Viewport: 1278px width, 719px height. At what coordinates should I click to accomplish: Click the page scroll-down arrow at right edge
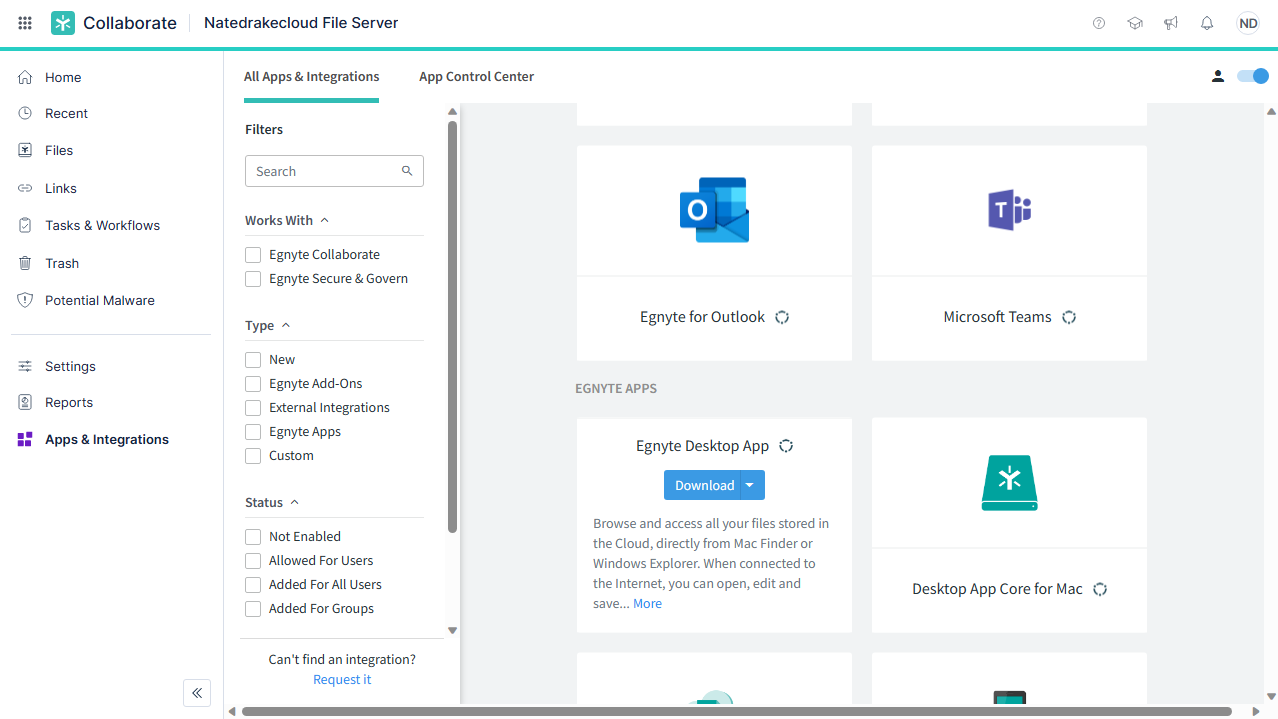tap(1271, 696)
